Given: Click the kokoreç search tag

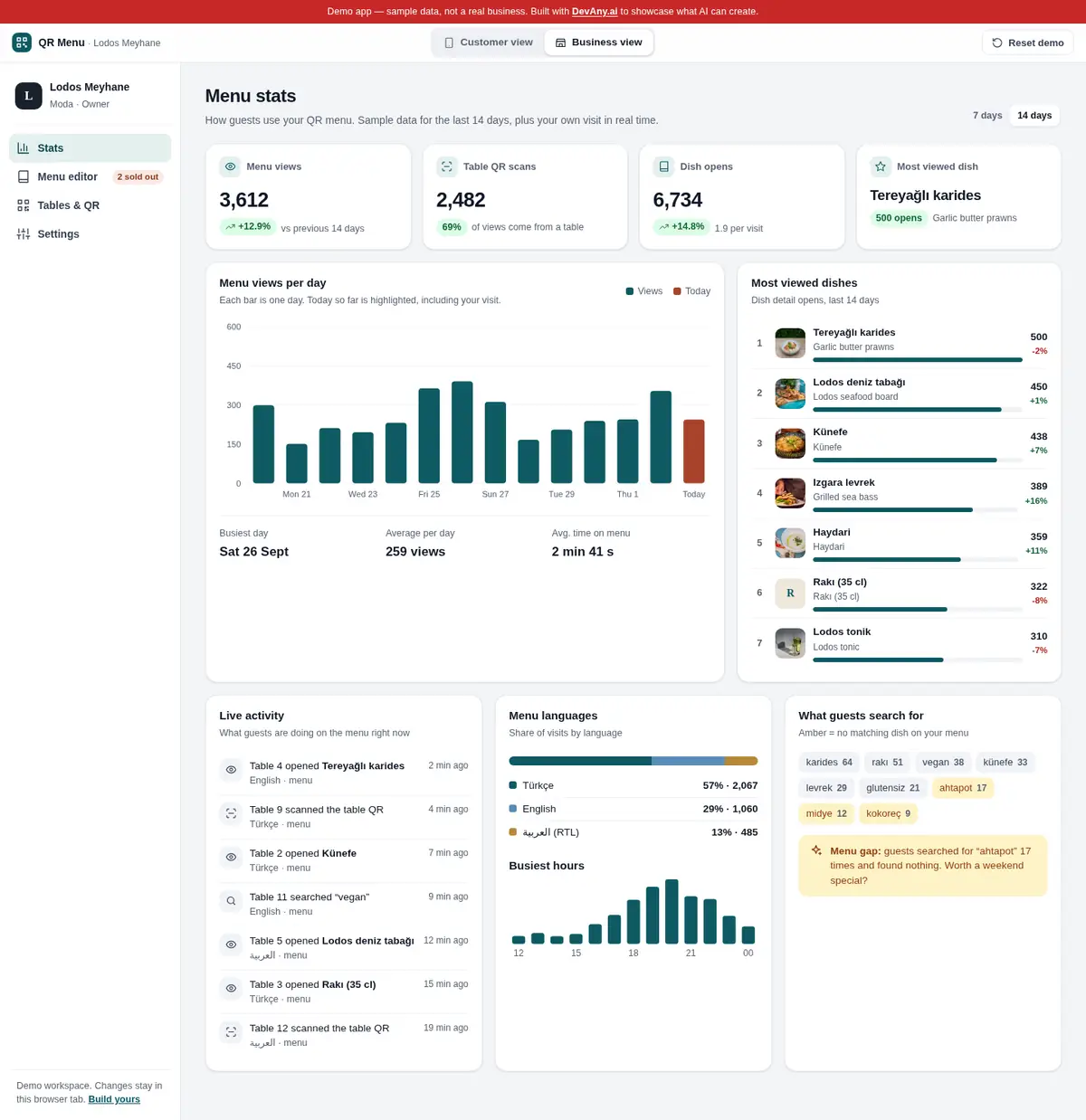Looking at the screenshot, I should 889,813.
